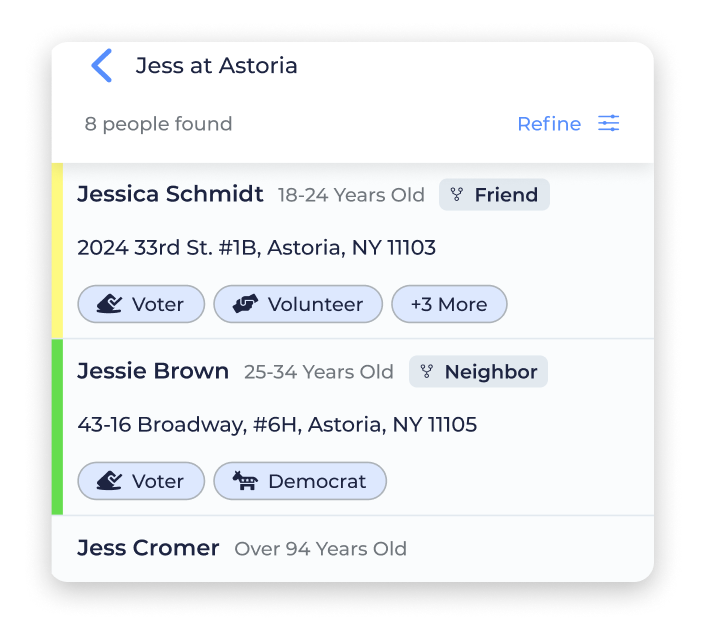Open the Refine filter options
This screenshot has width=703, height=640.
549,124
